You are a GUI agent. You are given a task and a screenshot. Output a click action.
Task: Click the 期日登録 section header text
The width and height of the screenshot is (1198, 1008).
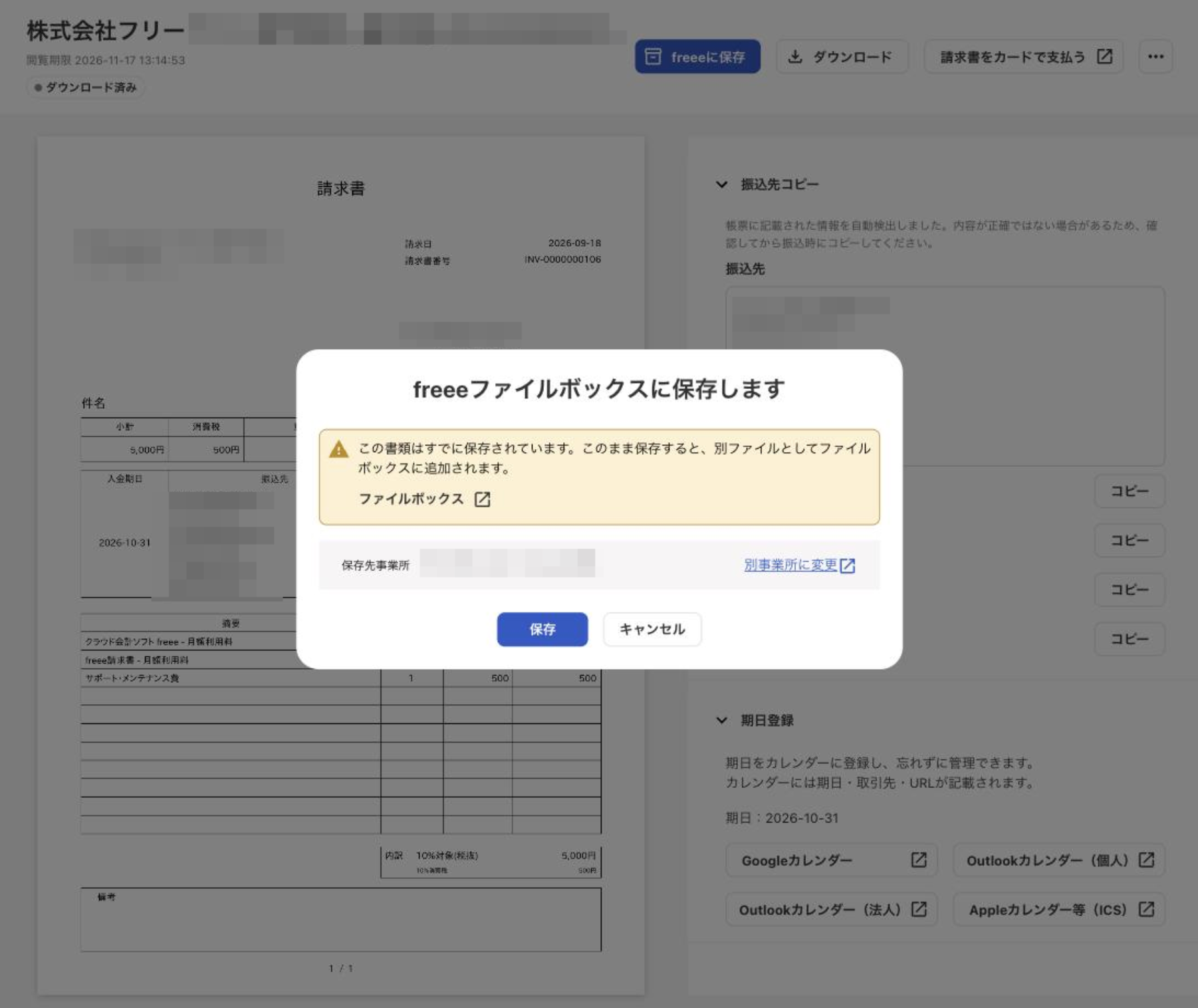[x=767, y=720]
